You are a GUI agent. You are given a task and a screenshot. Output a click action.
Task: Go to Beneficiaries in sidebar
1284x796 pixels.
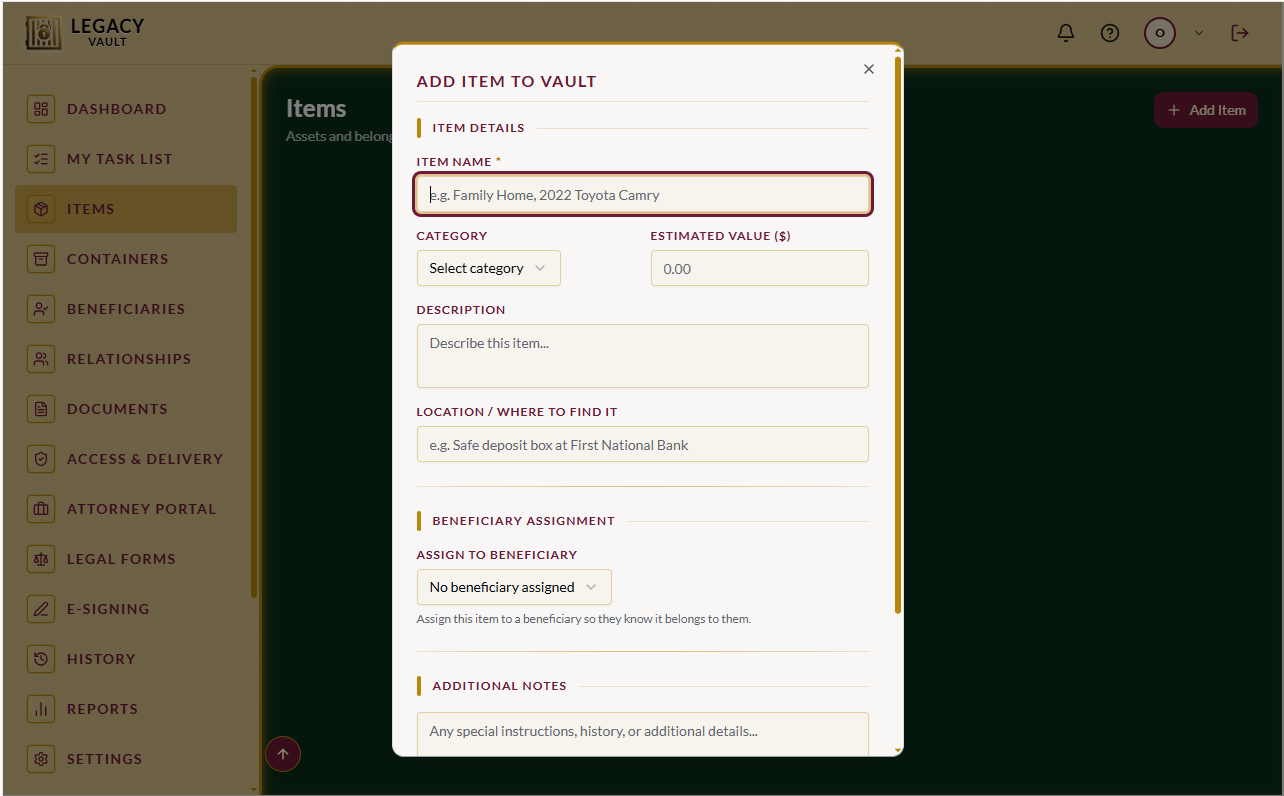pyautogui.click(x=126, y=309)
